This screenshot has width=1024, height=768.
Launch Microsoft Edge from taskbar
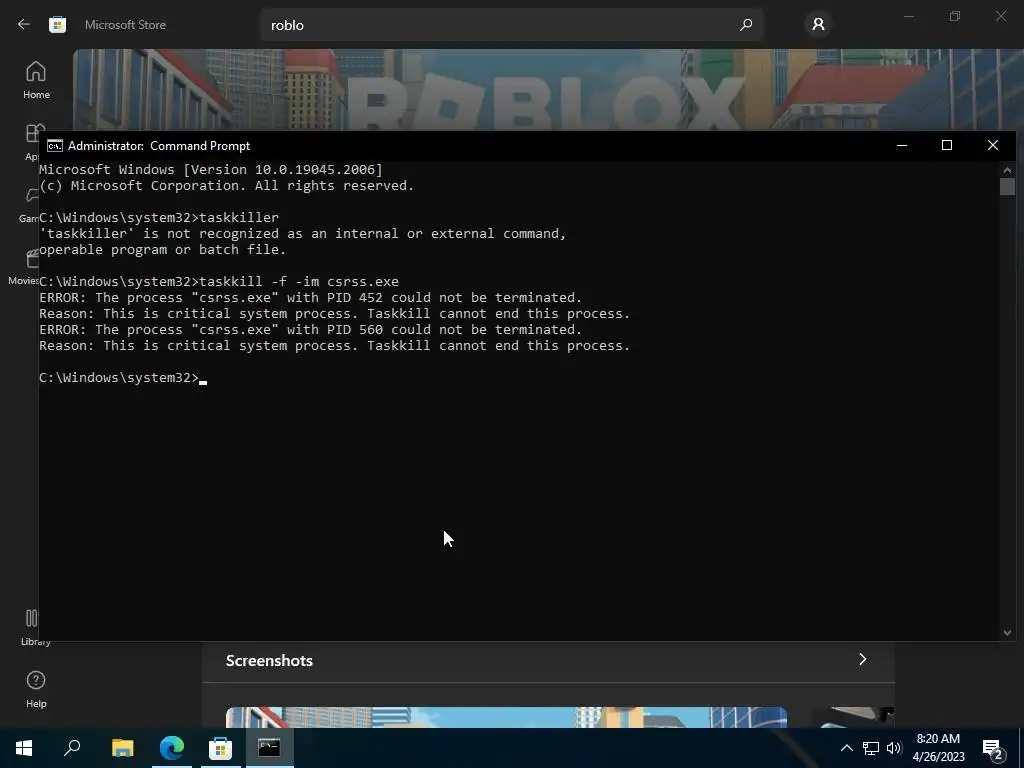tap(172, 748)
